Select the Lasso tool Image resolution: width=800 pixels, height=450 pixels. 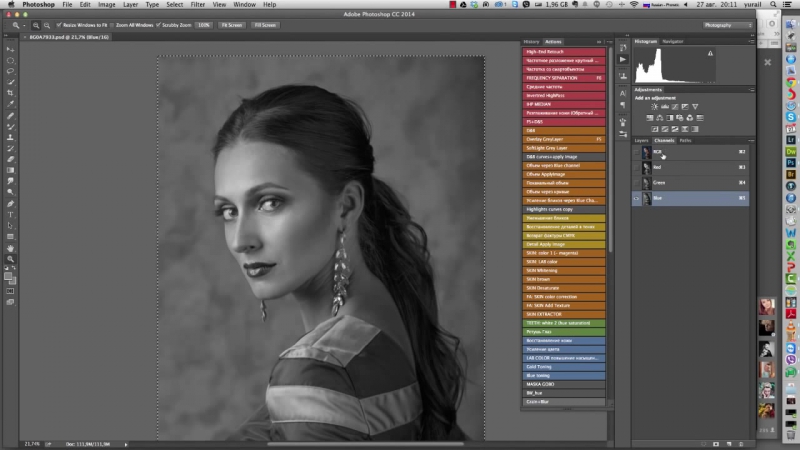click(x=10, y=71)
